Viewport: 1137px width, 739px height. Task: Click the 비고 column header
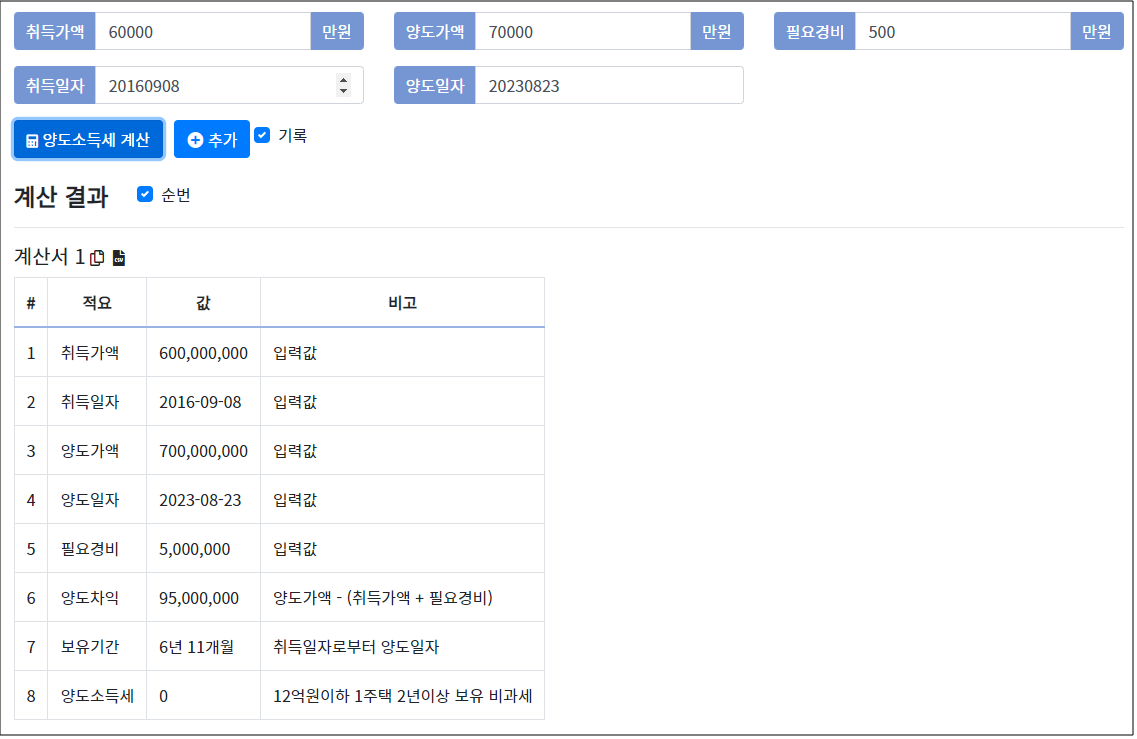pyautogui.click(x=401, y=301)
